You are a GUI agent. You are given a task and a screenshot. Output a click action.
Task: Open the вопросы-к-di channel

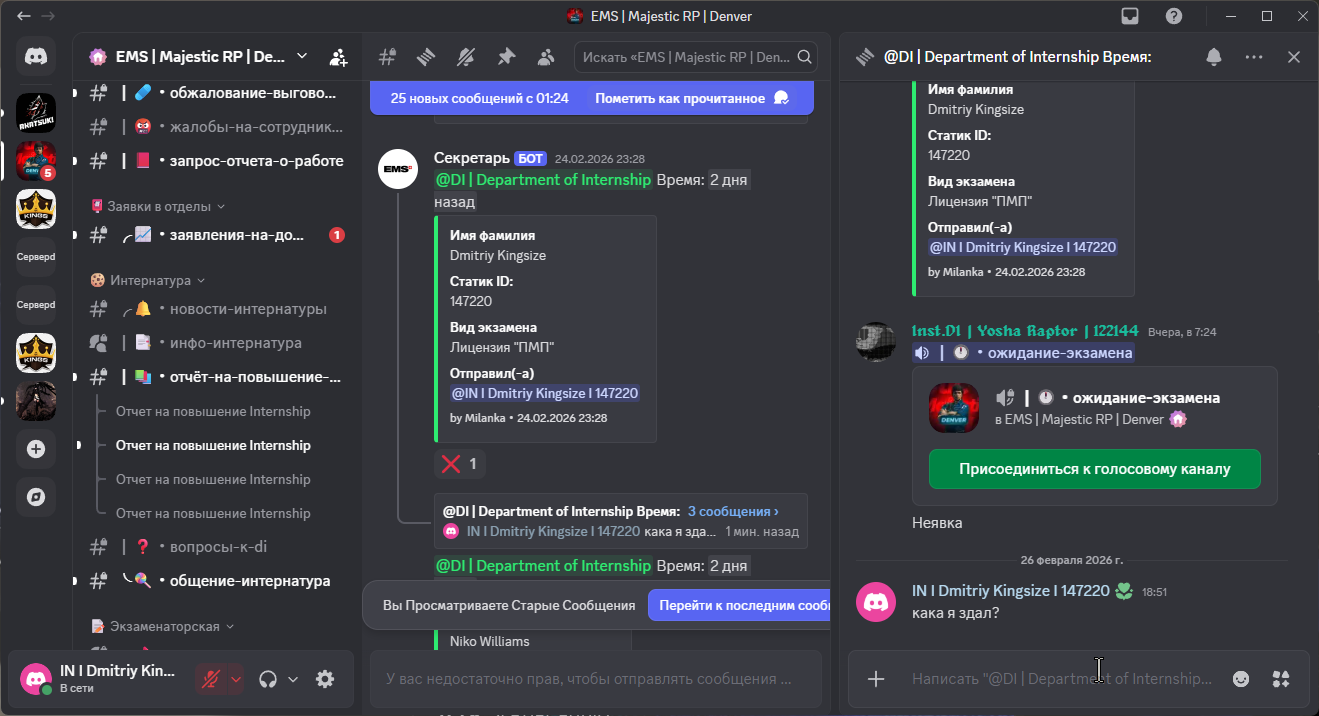pos(216,547)
